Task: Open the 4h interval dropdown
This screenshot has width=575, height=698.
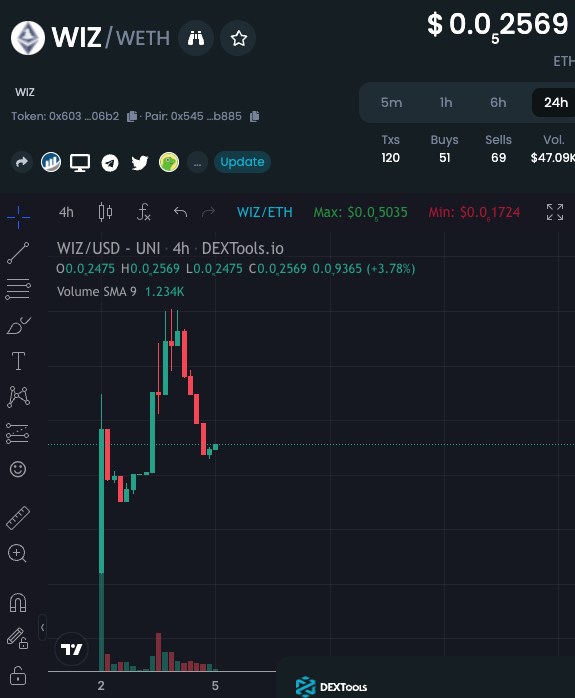Action: (x=66, y=212)
